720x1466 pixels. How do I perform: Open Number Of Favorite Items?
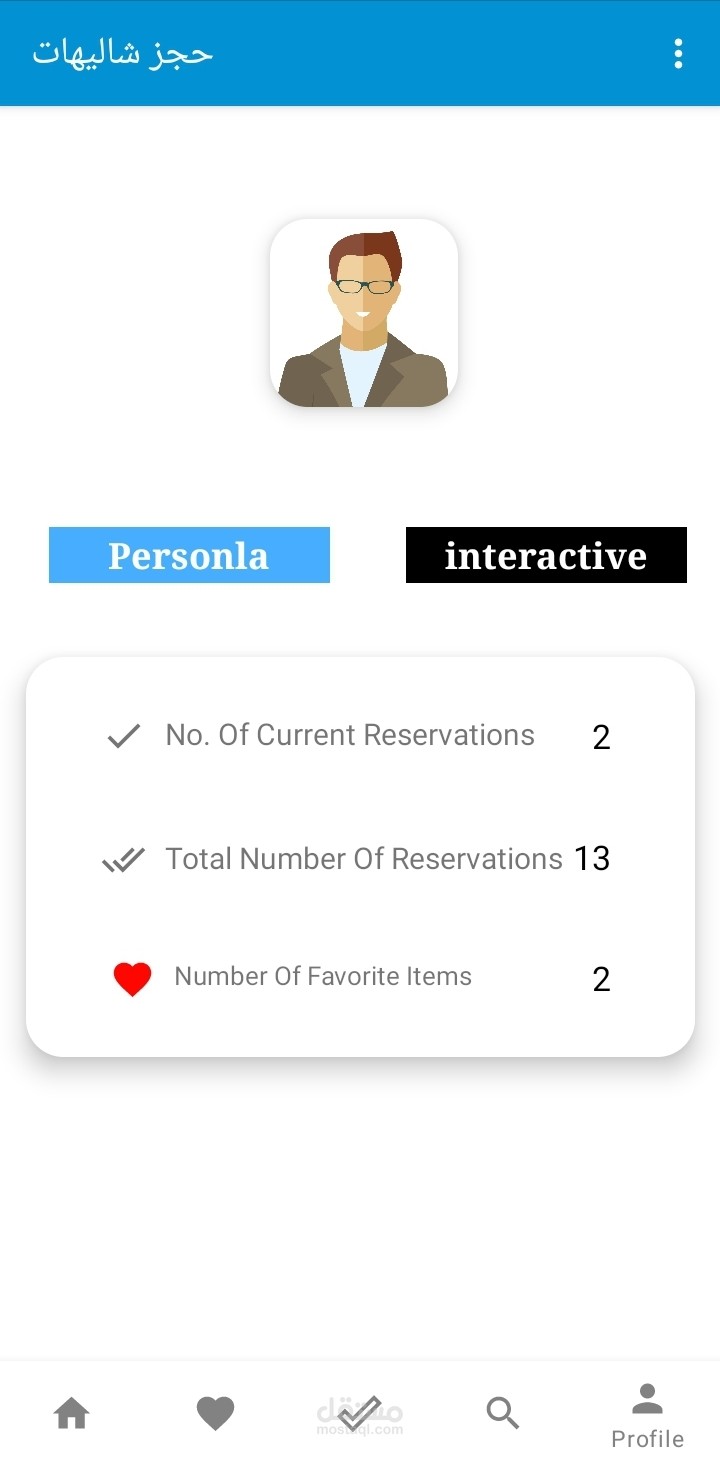click(x=323, y=977)
